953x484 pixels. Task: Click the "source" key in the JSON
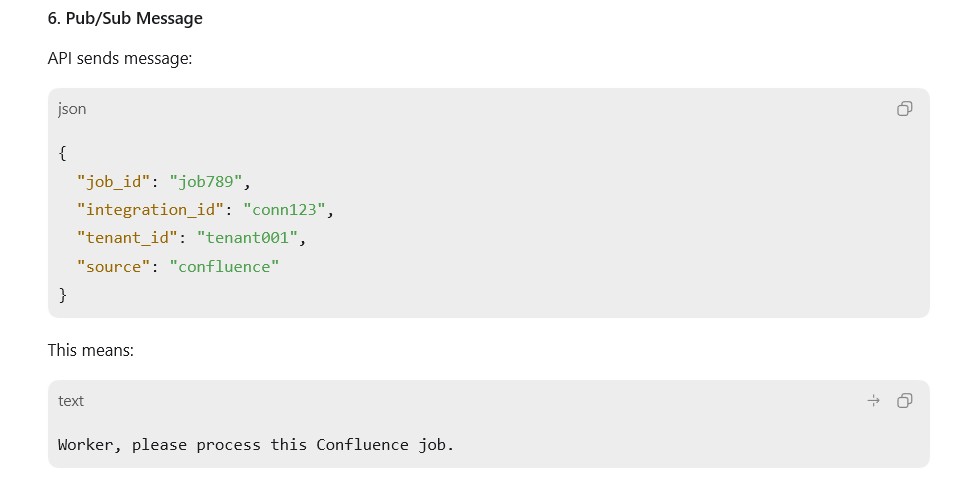coord(113,267)
